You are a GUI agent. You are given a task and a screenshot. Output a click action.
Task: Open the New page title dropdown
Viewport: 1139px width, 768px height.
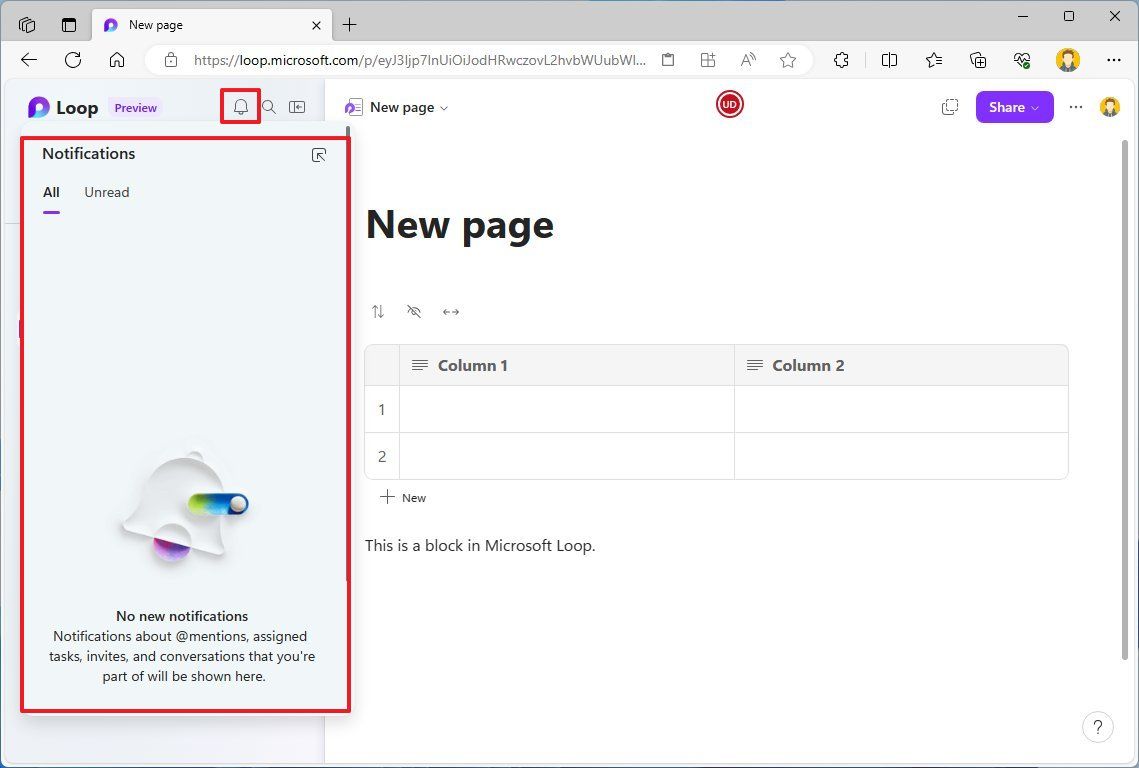tap(444, 107)
